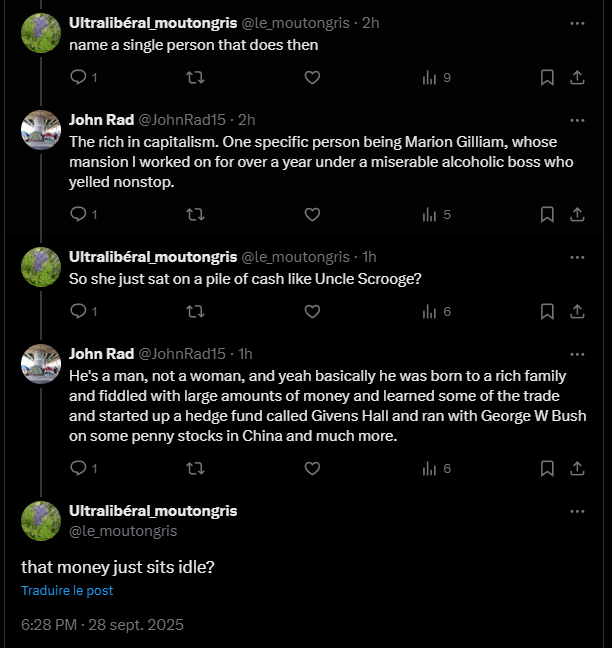Open more options on 'sits idle' post

tap(577, 511)
